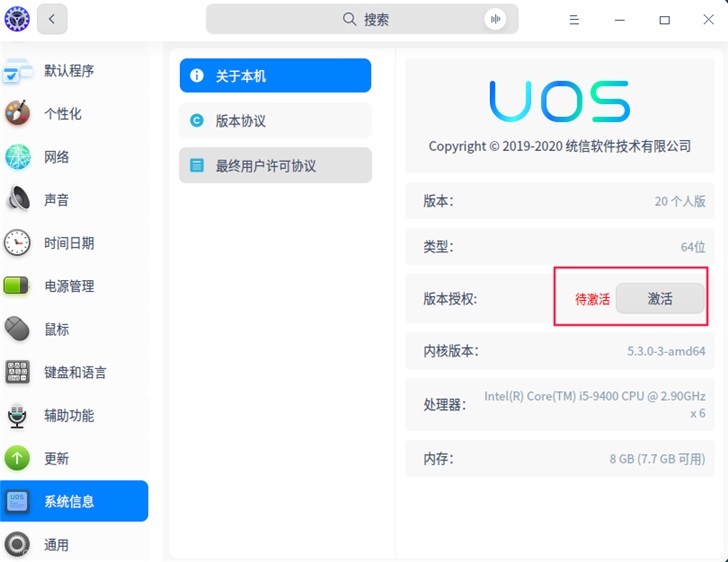
Task: Click the Copyright 2019-2020 text
Action: tap(559, 146)
